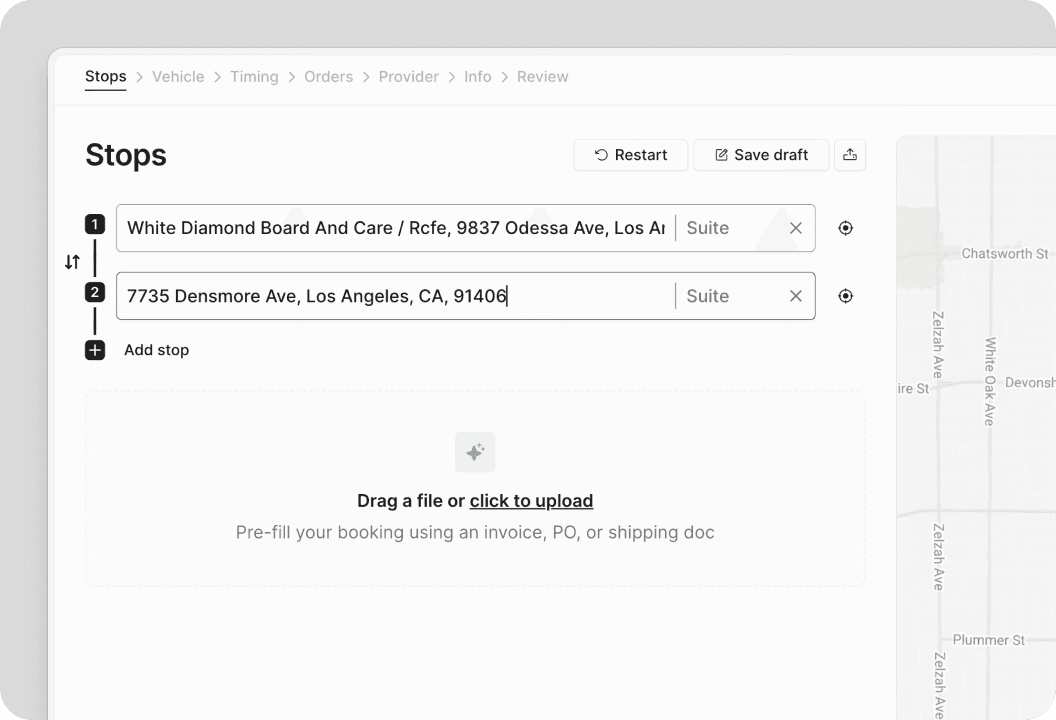Click the sparkle icon in the upload box
The height and width of the screenshot is (720, 1056).
click(x=474, y=452)
